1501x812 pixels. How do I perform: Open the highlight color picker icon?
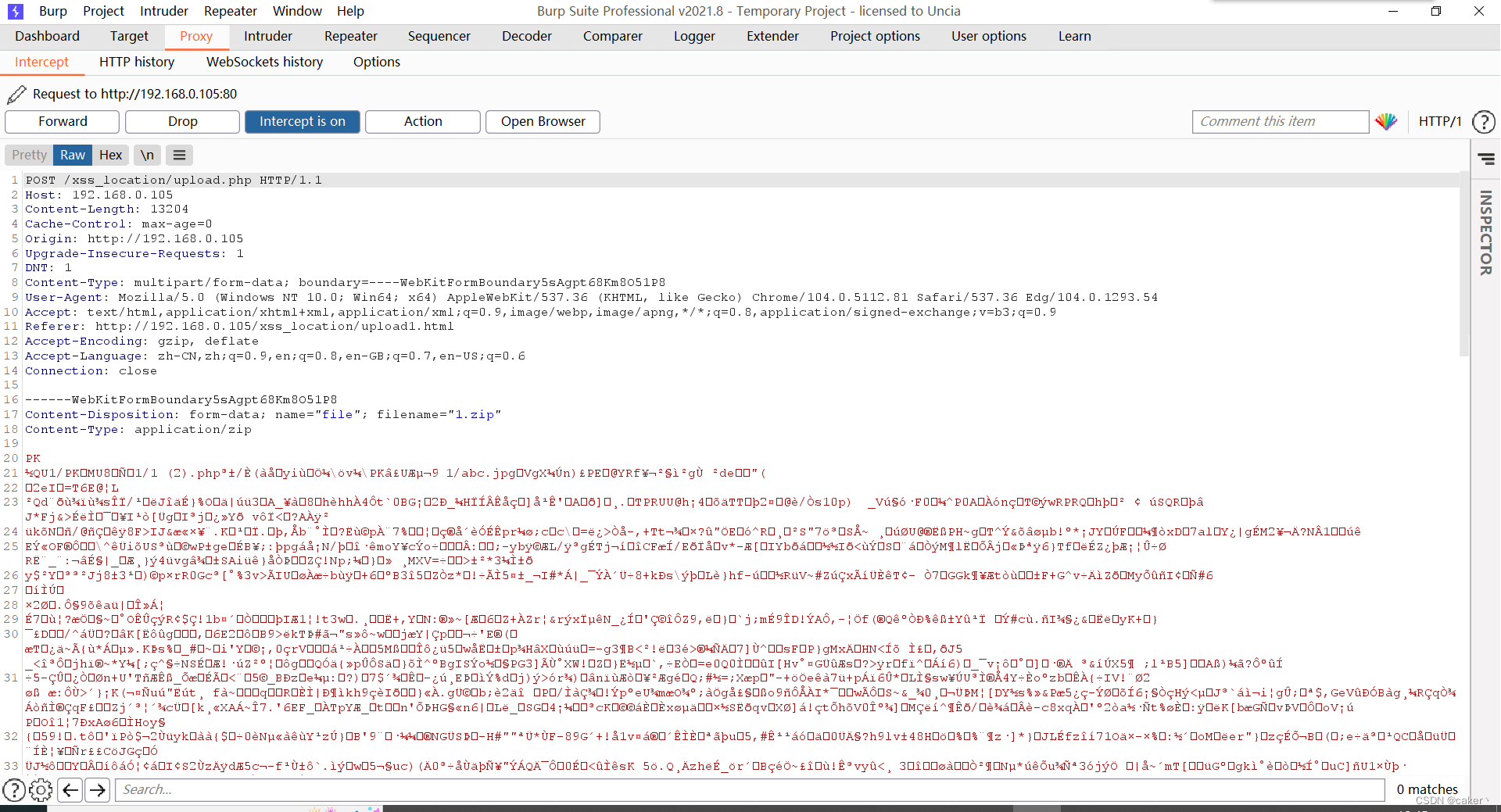1386,121
